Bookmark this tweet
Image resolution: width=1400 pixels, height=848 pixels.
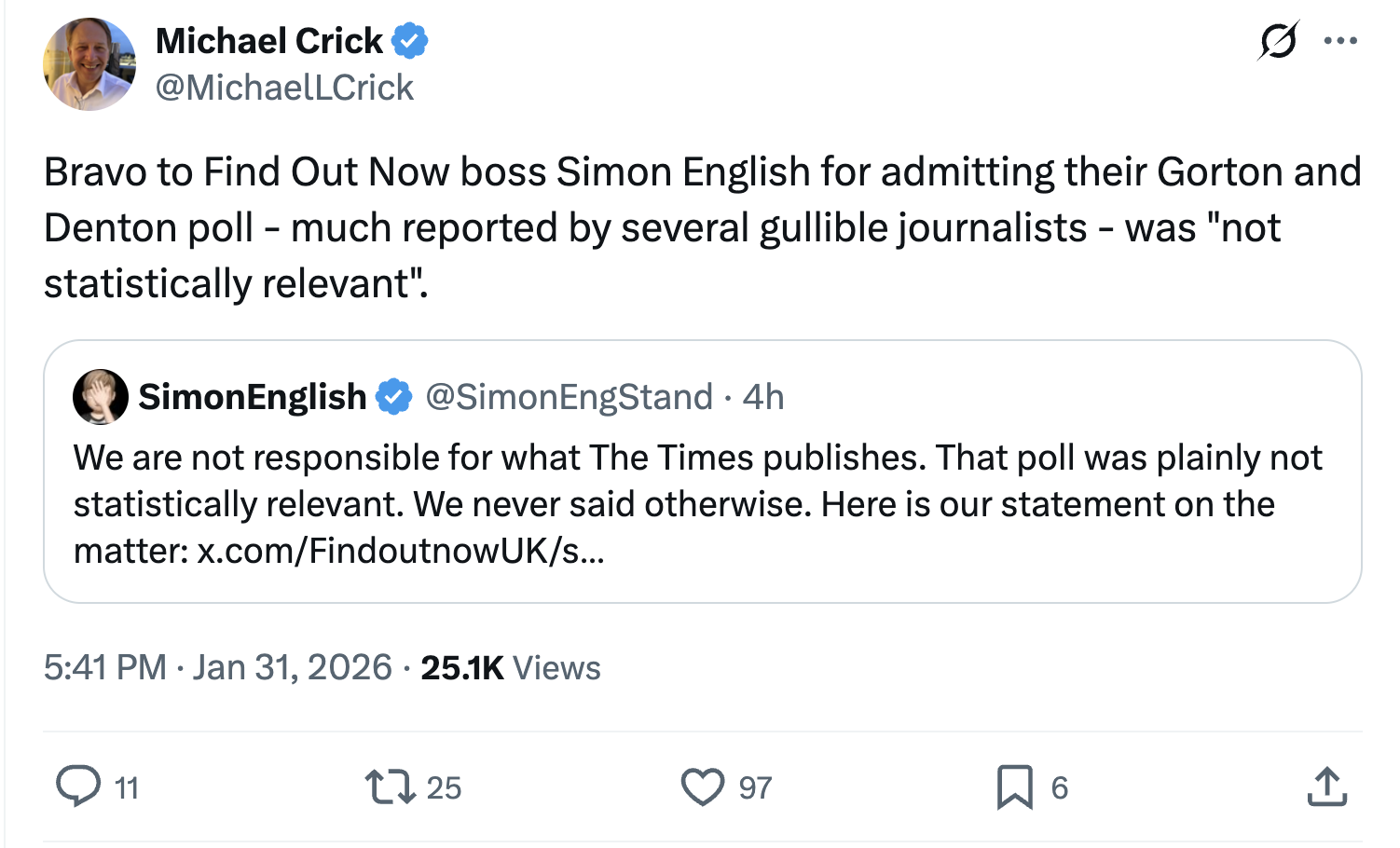tap(1014, 786)
